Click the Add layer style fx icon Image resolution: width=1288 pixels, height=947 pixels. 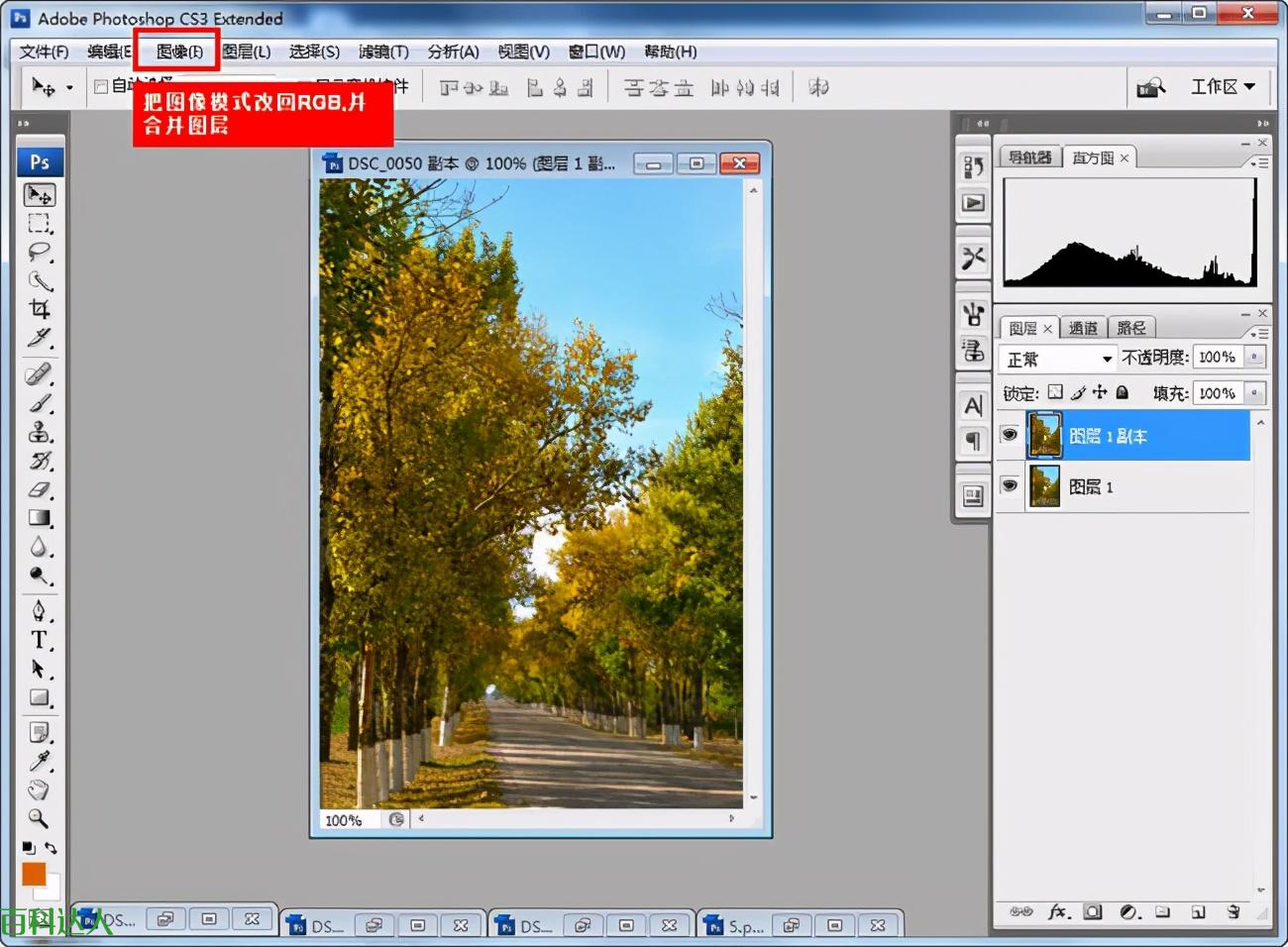(x=1058, y=911)
